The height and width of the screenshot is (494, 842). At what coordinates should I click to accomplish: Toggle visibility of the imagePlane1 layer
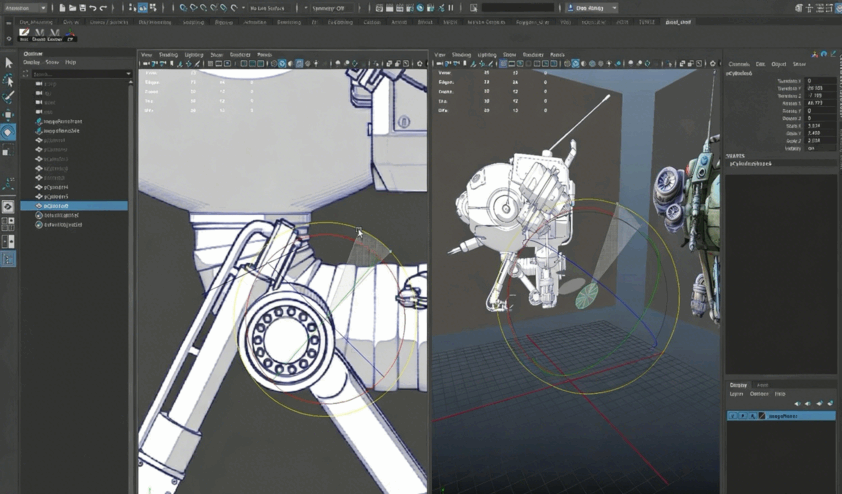[x=733, y=416]
